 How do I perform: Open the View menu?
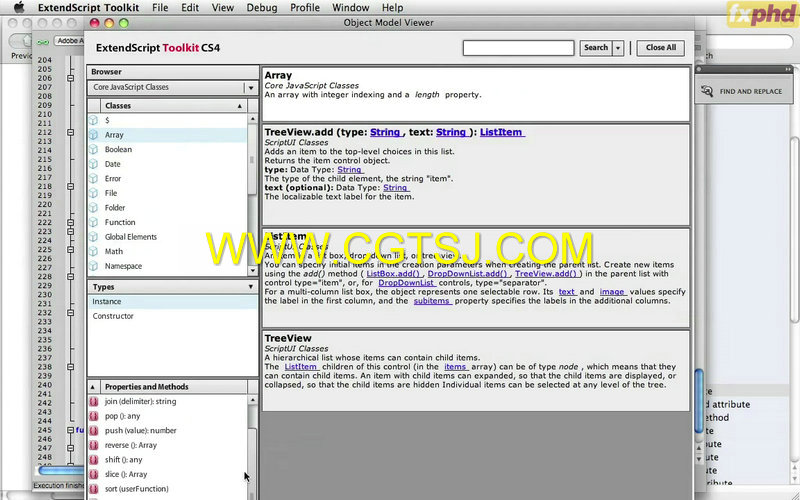click(223, 8)
